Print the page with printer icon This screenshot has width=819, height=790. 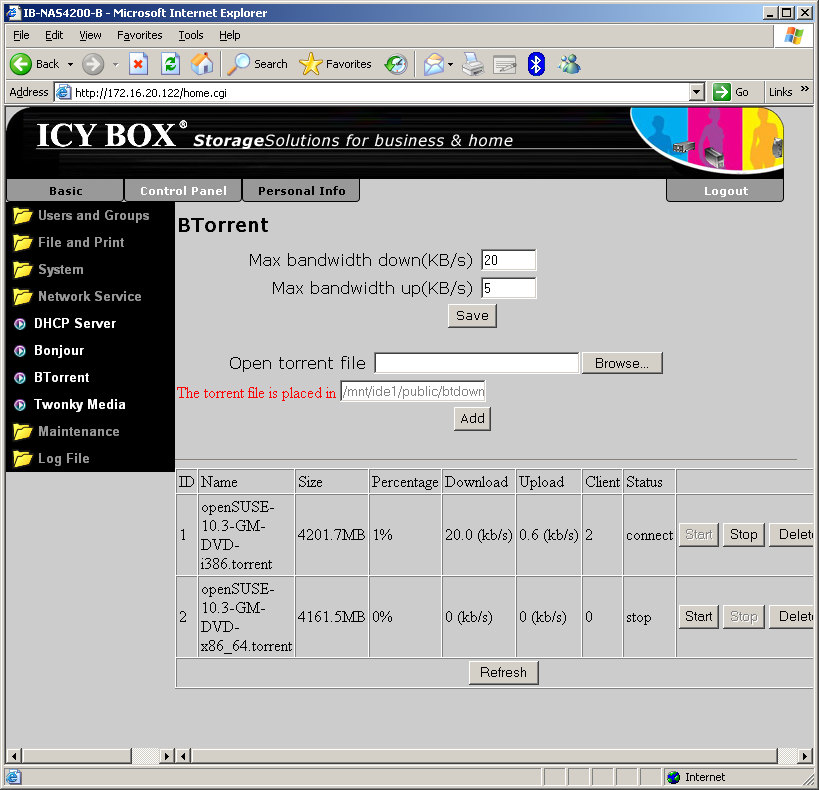473,64
